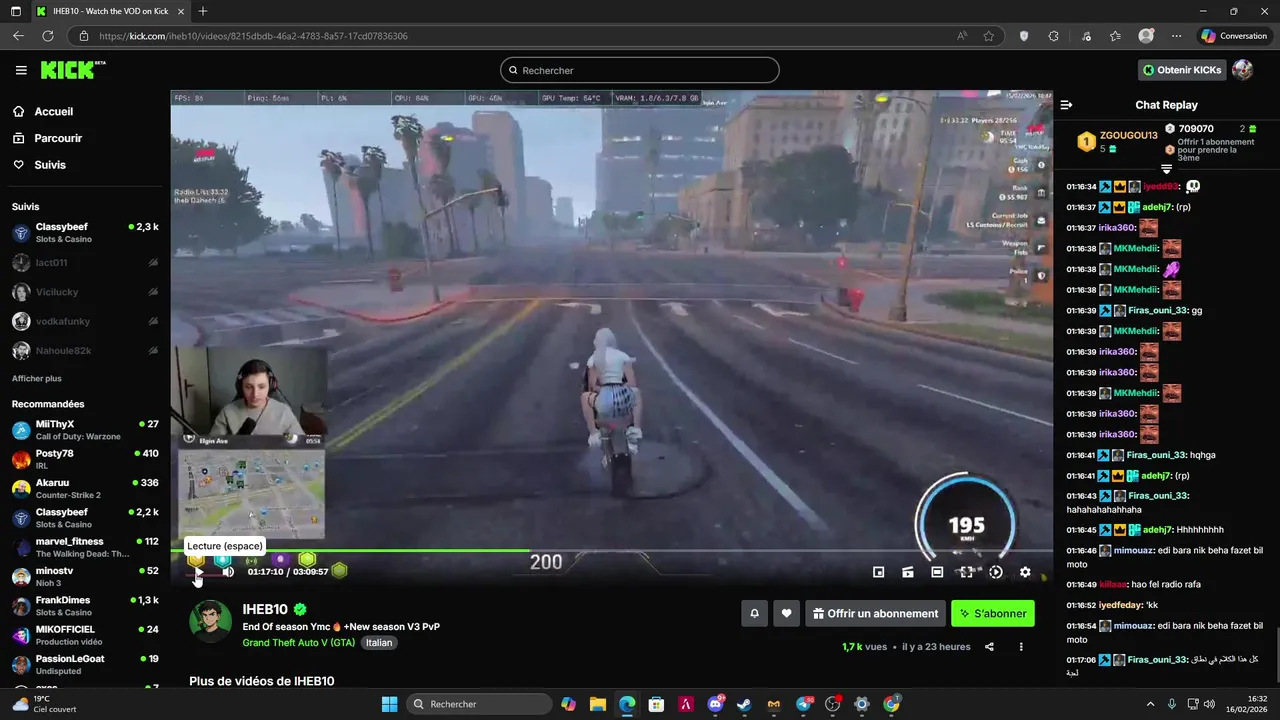Select the IHEB10 Kick VOD tab
Viewport: 1280px width, 720px height.
pos(111,11)
